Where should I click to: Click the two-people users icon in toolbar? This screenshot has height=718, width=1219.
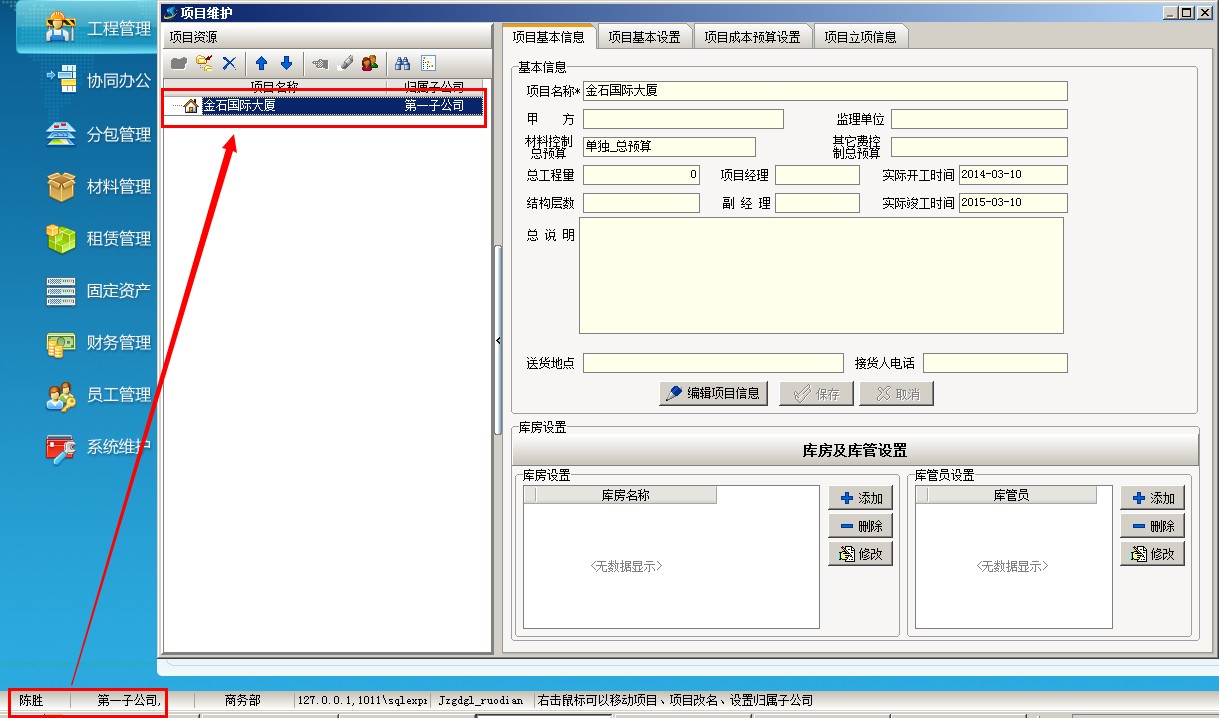pos(370,63)
